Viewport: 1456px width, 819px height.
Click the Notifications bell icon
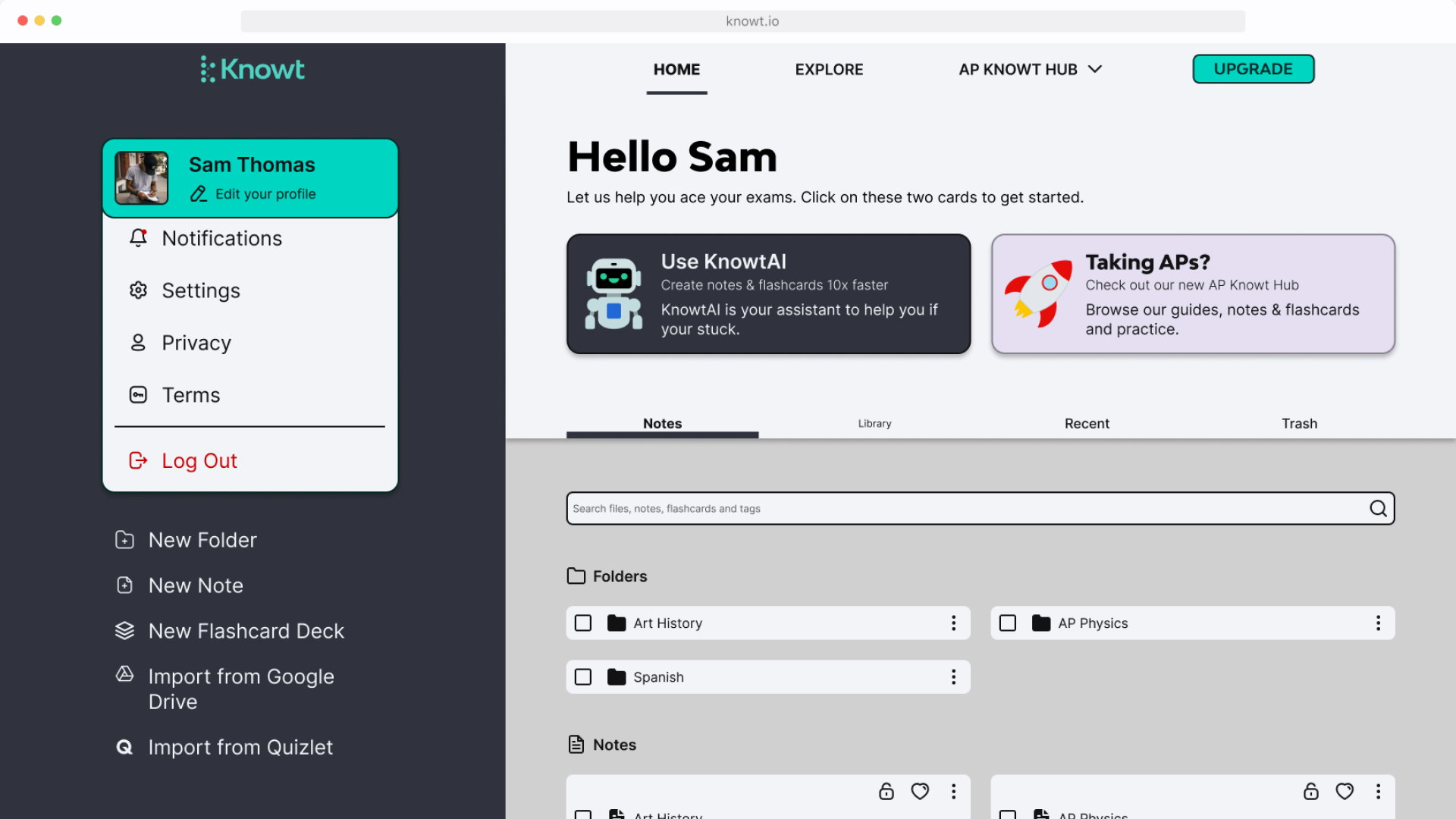pyautogui.click(x=138, y=238)
